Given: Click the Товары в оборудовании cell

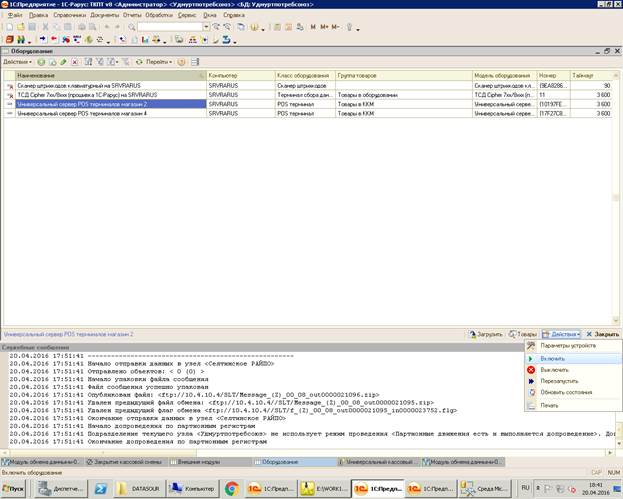Looking at the screenshot, I should pyautogui.click(x=404, y=95).
